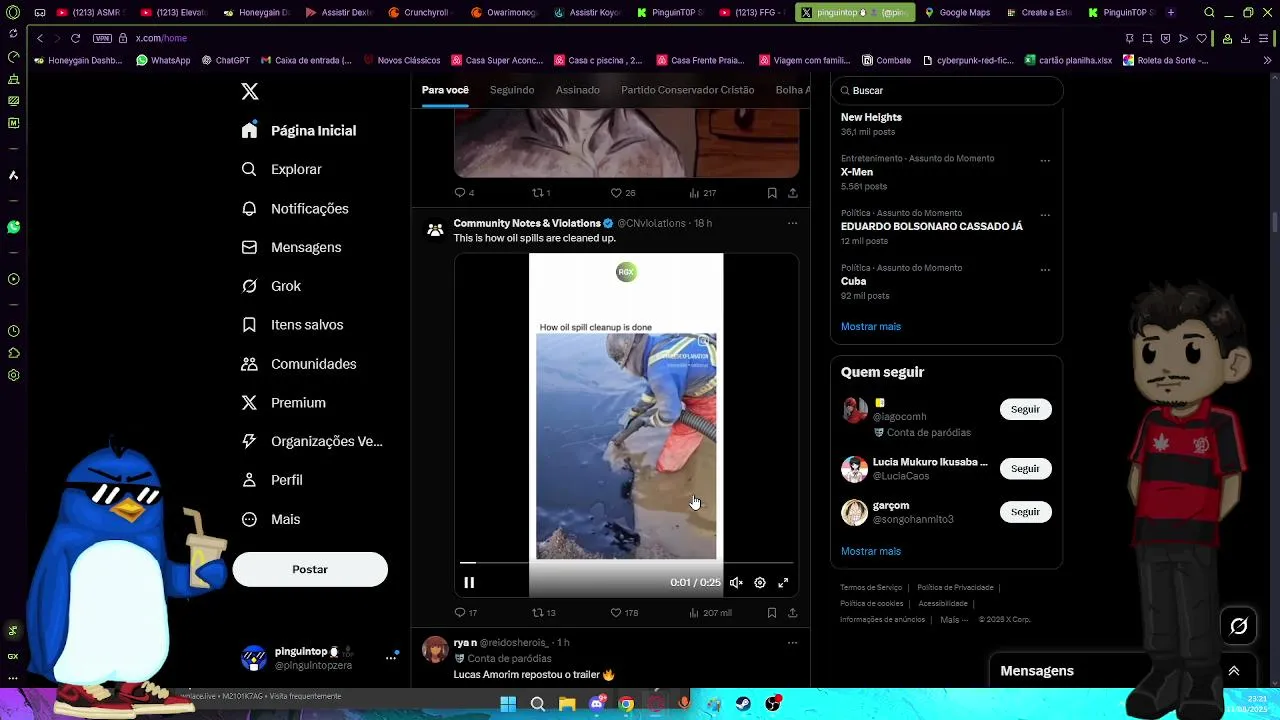Repost the upper post with 1 repost

click(541, 193)
